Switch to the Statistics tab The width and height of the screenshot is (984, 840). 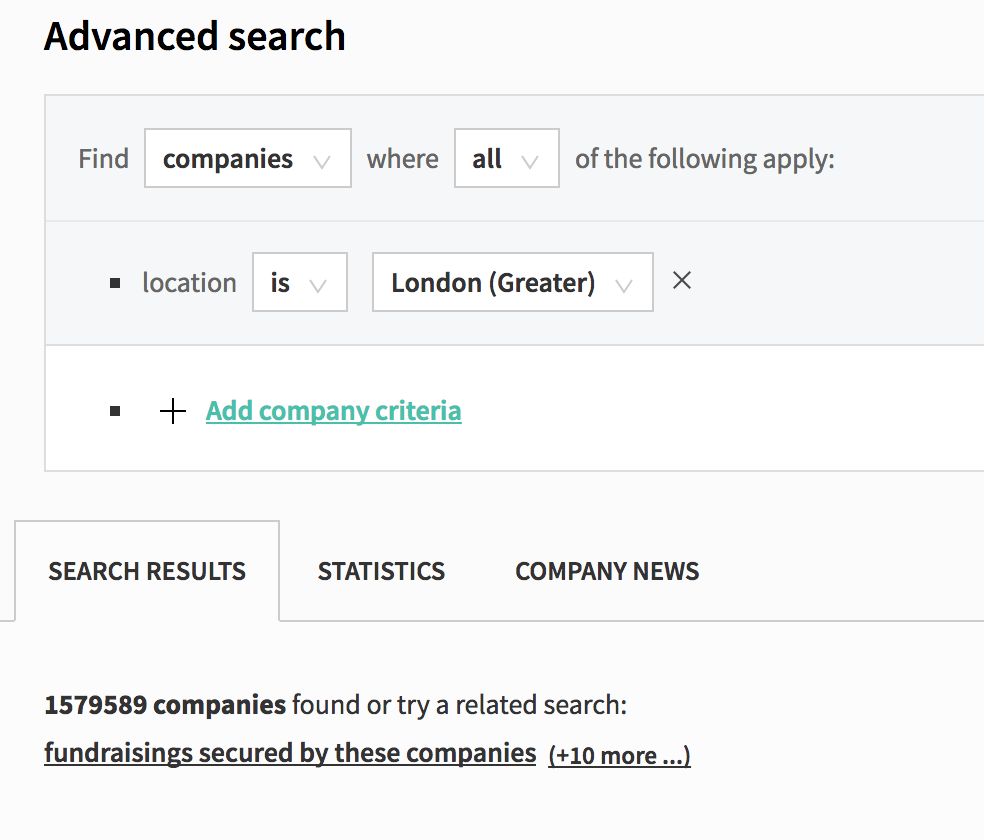point(381,572)
